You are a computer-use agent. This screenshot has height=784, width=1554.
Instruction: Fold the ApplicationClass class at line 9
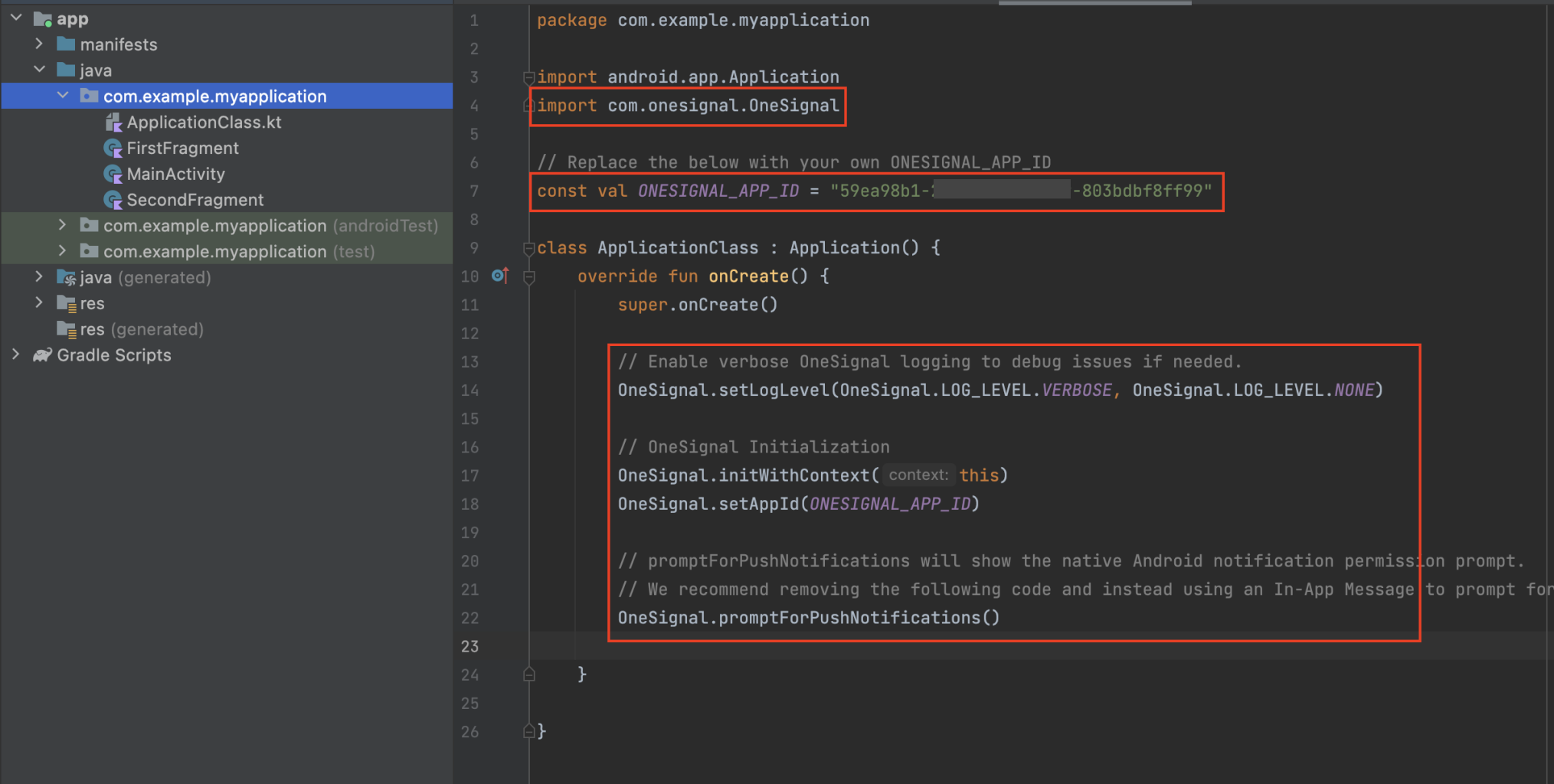tap(528, 248)
